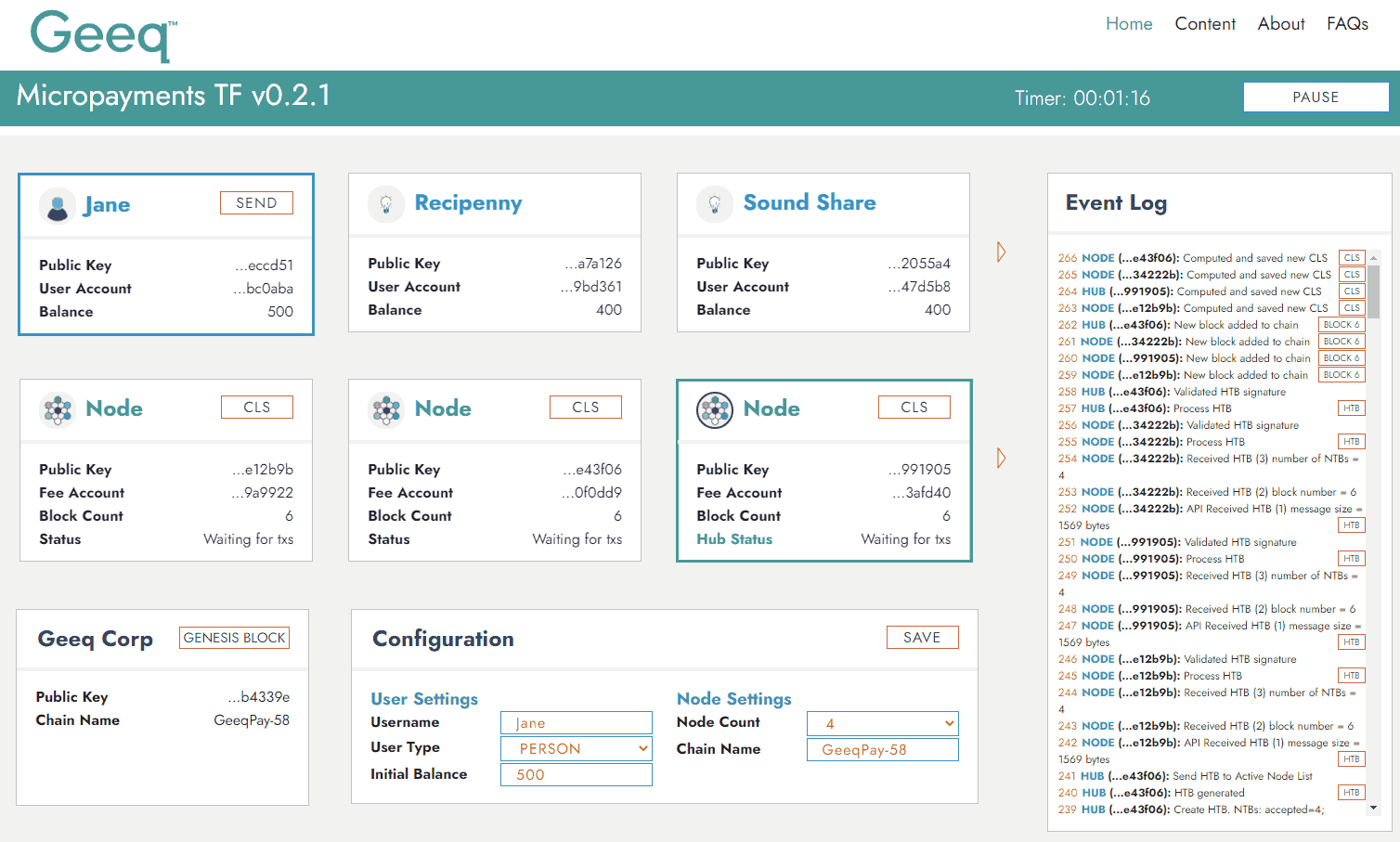
Task: Click the HTB tag on log entry 245
Action: 1352,676
